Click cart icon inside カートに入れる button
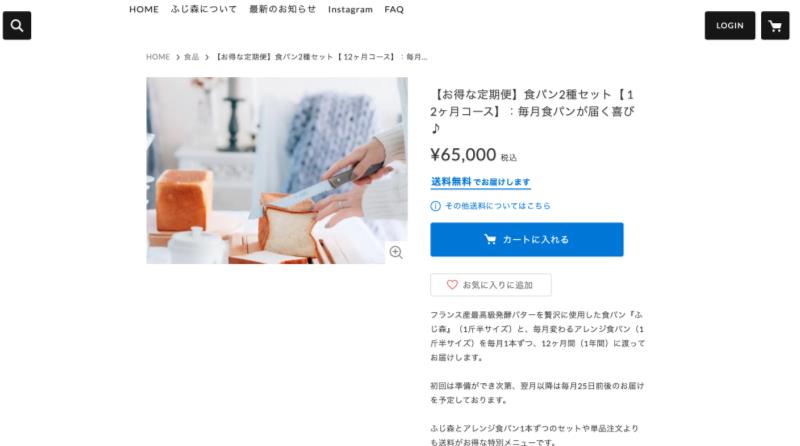 click(x=490, y=239)
